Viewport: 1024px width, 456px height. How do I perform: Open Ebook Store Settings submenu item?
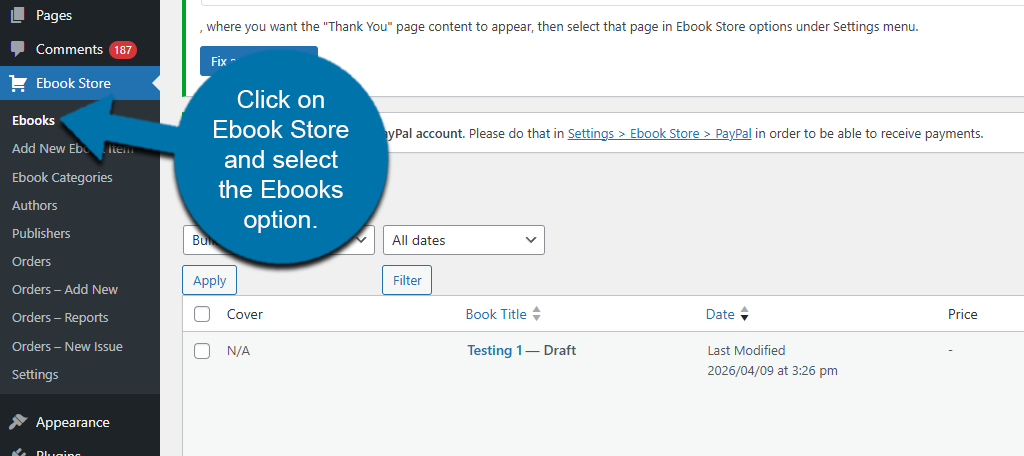[x=35, y=374]
